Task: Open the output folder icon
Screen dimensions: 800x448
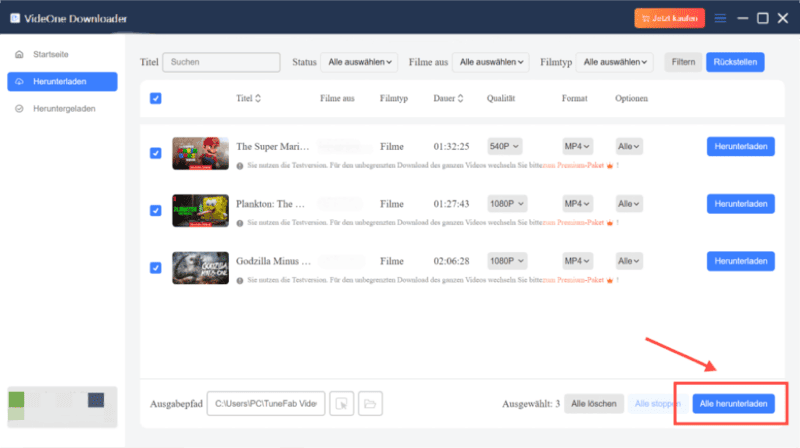Action: tap(370, 404)
